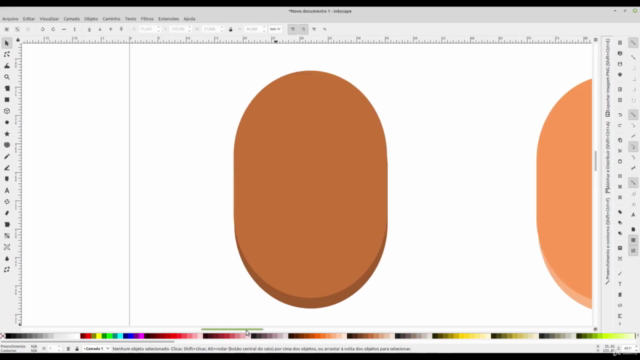Screen dimensions: 640x360
Task: Toggle current layer lock in status bar
Action: point(77,349)
